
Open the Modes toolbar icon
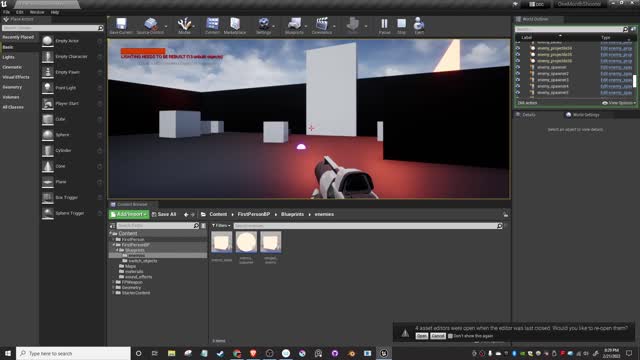(x=184, y=26)
